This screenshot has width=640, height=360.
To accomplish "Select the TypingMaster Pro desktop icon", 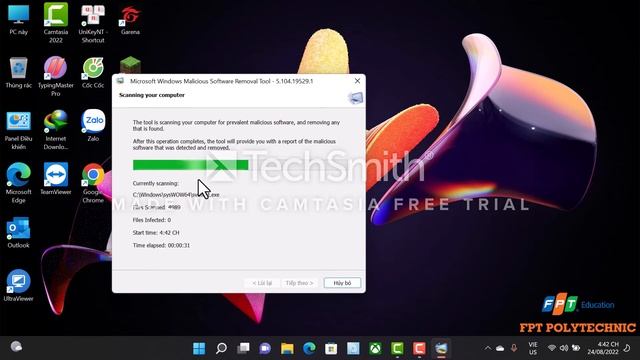I will pos(56,76).
